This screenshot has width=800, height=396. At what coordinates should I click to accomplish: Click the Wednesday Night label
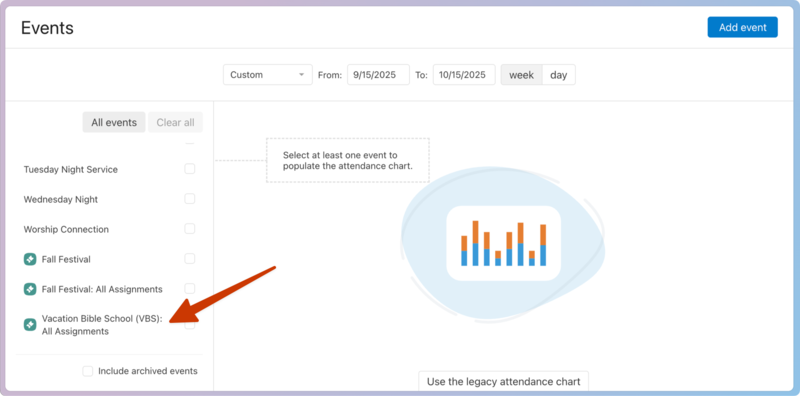pos(61,200)
